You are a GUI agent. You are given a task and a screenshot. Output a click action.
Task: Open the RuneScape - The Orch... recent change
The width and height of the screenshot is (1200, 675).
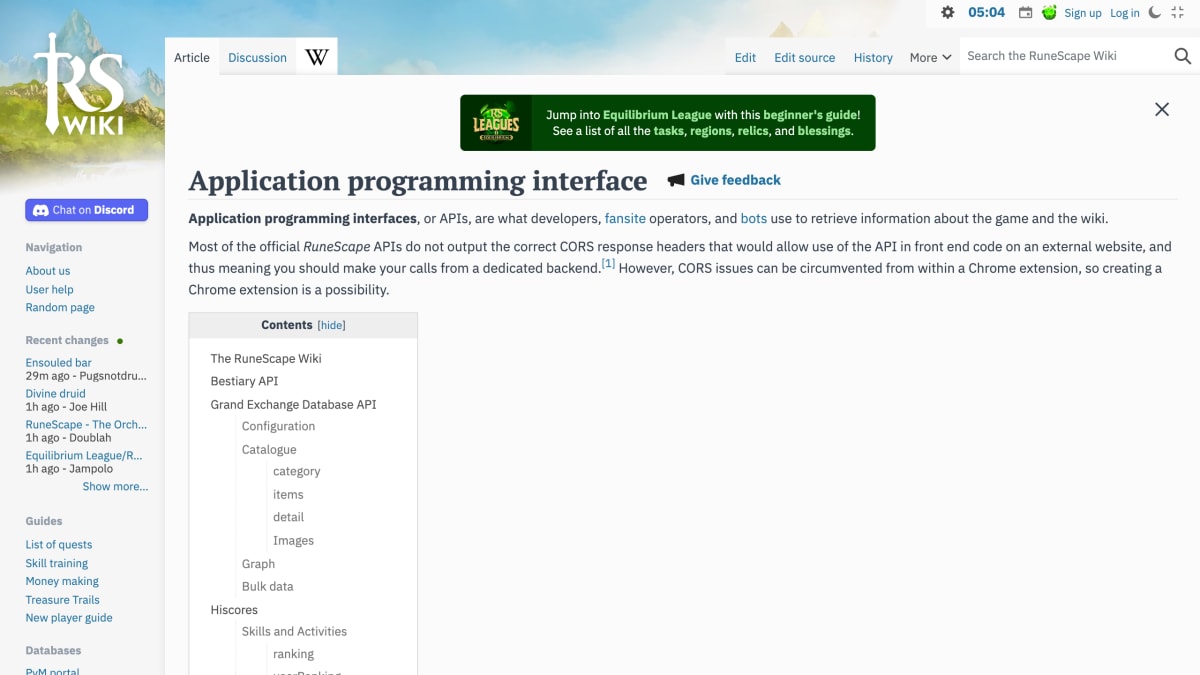(86, 424)
